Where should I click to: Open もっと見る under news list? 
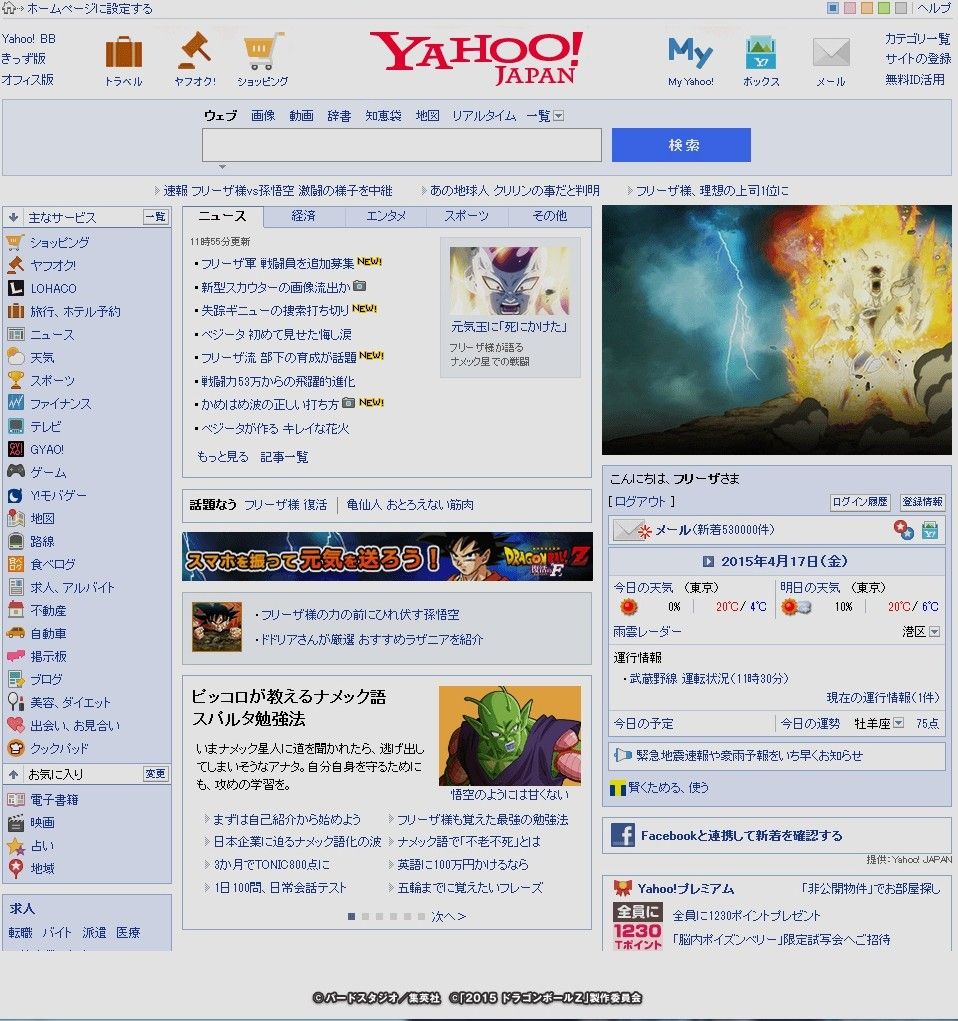[x=222, y=456]
